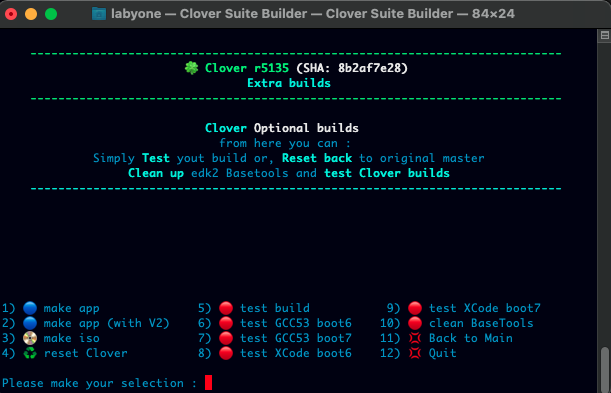Click the split pane icon at top right
Image resolution: width=611 pixels, height=393 pixels.
[604, 35]
